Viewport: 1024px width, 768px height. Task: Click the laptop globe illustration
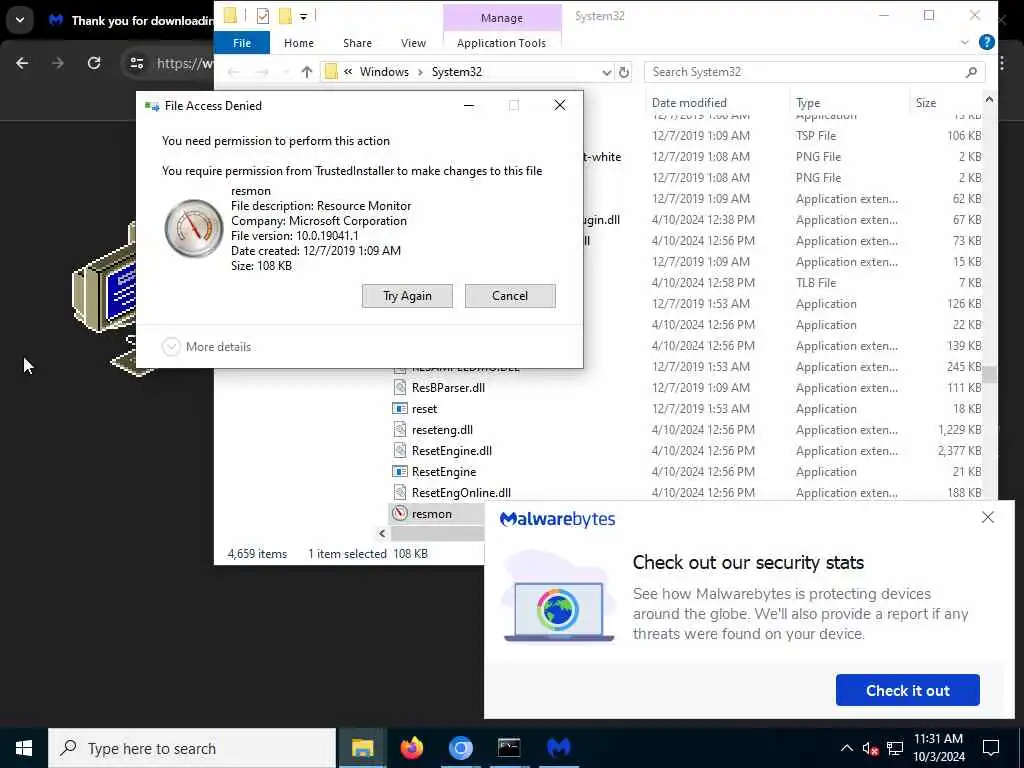pyautogui.click(x=558, y=609)
